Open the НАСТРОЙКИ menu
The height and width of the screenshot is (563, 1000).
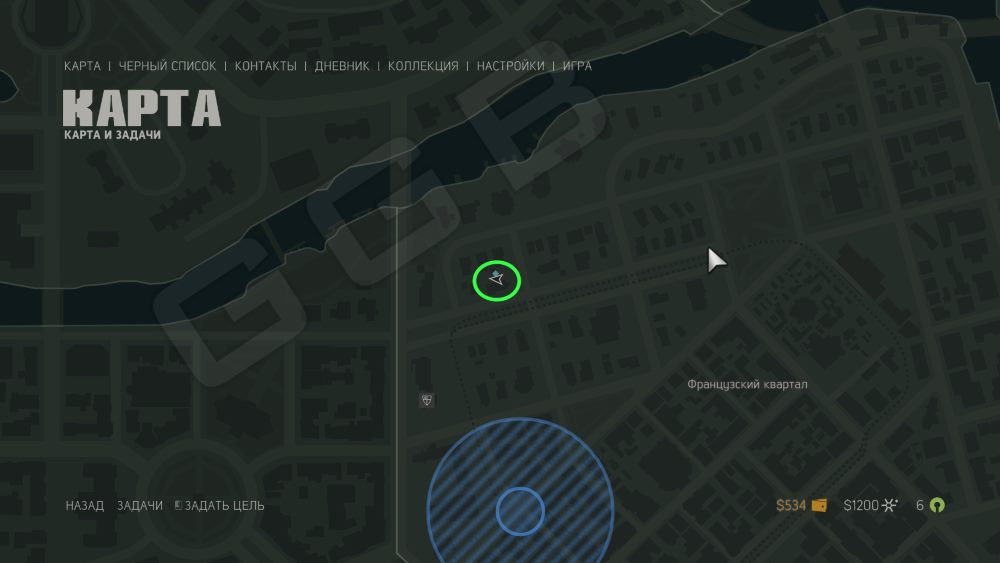coord(510,66)
